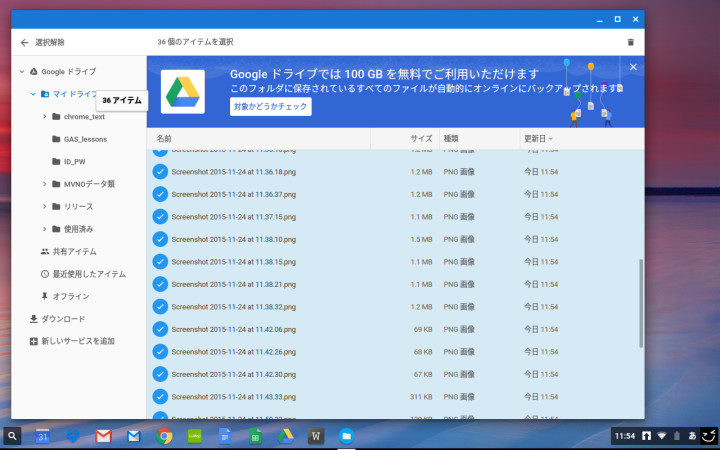Open Google Sheets from the shelf
Screen dimensions: 720x450
coord(255,436)
